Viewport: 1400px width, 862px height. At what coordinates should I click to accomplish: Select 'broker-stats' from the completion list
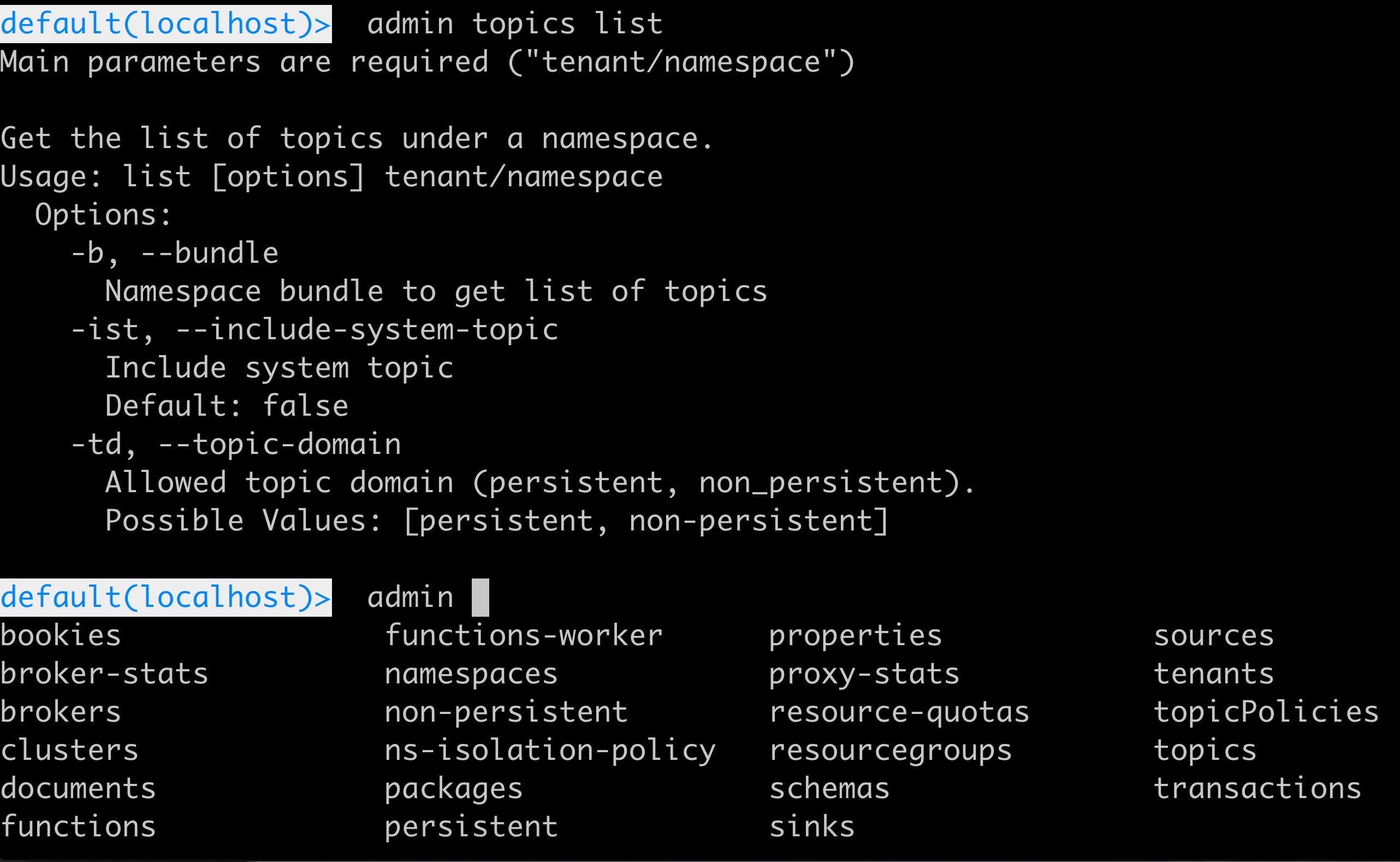[x=104, y=674]
